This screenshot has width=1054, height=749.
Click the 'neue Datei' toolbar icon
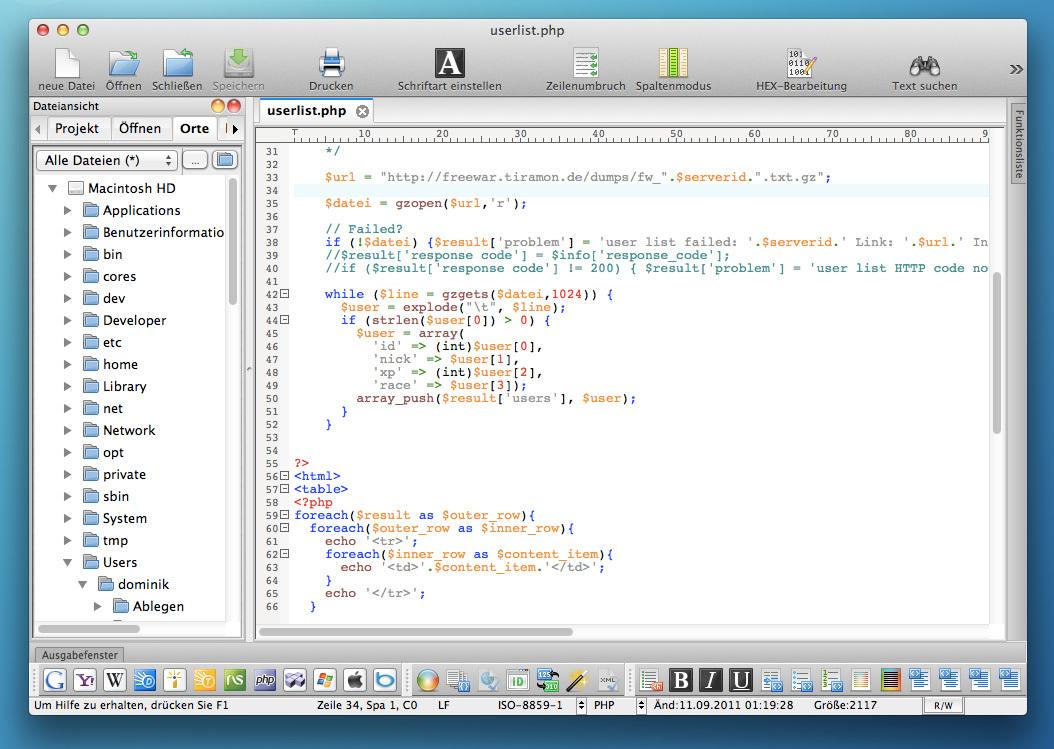click(66, 65)
